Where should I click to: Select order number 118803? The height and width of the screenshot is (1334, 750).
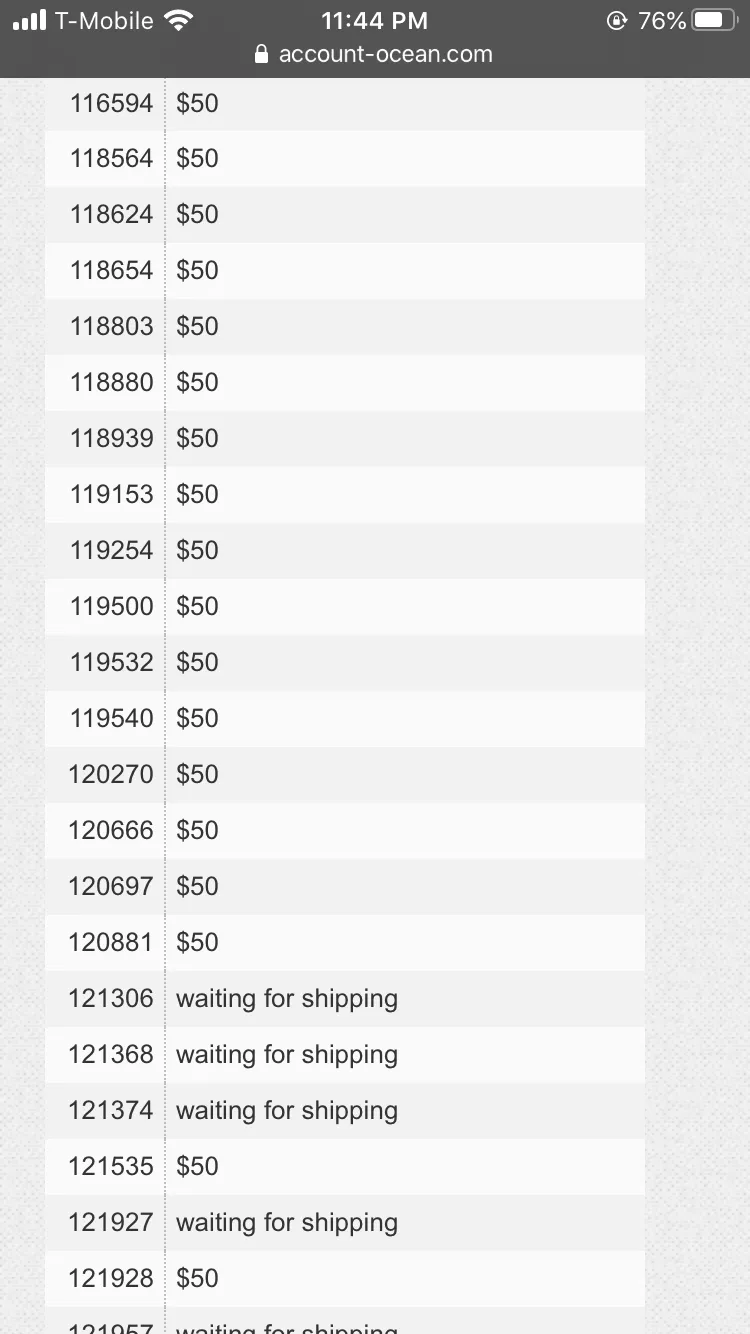pos(112,327)
